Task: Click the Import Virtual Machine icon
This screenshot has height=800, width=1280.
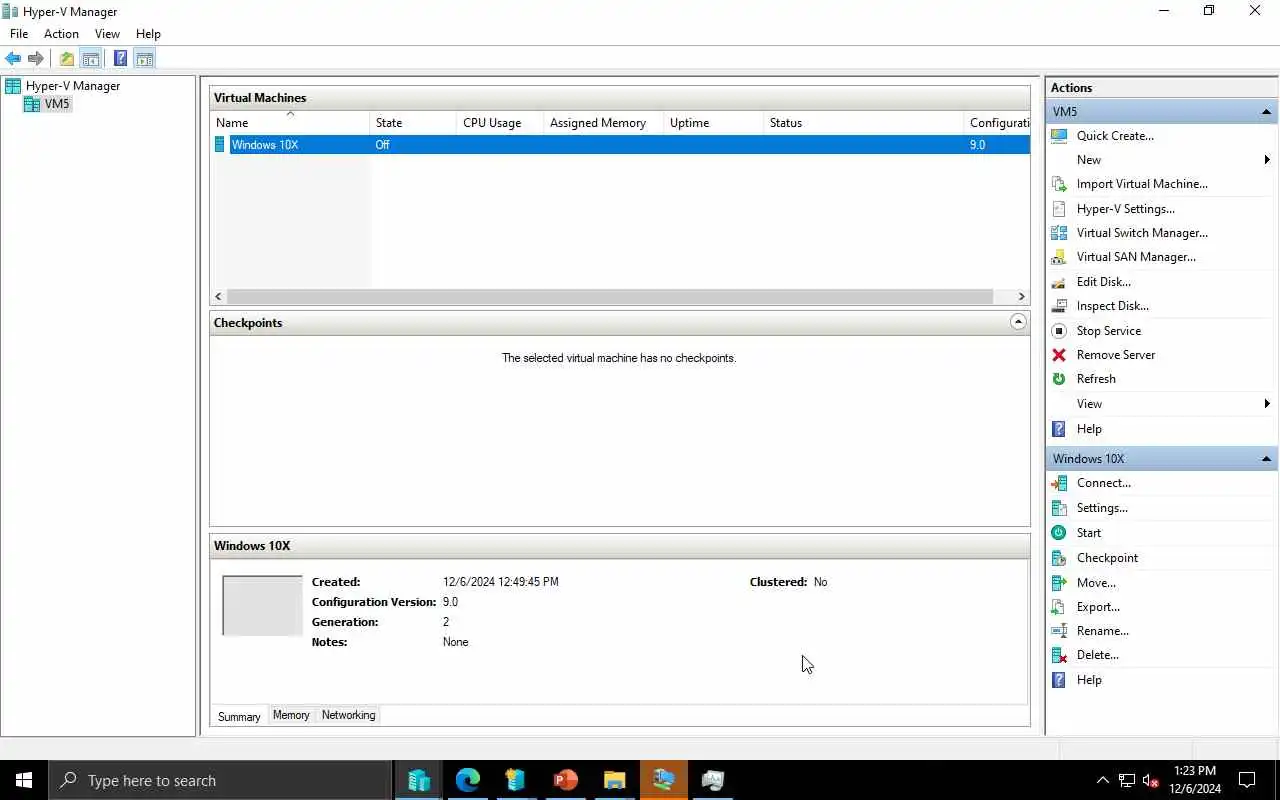Action: point(1059,184)
